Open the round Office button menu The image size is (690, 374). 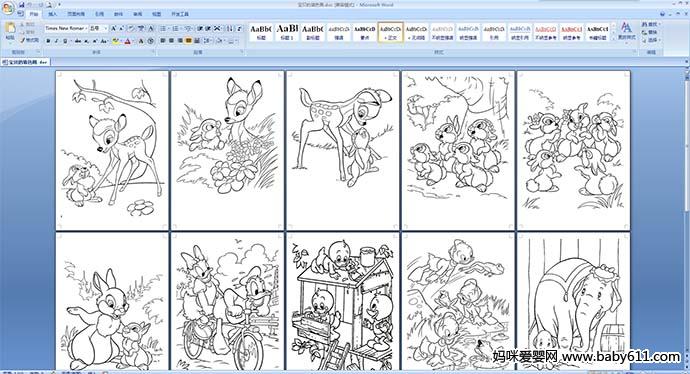(x=7, y=7)
